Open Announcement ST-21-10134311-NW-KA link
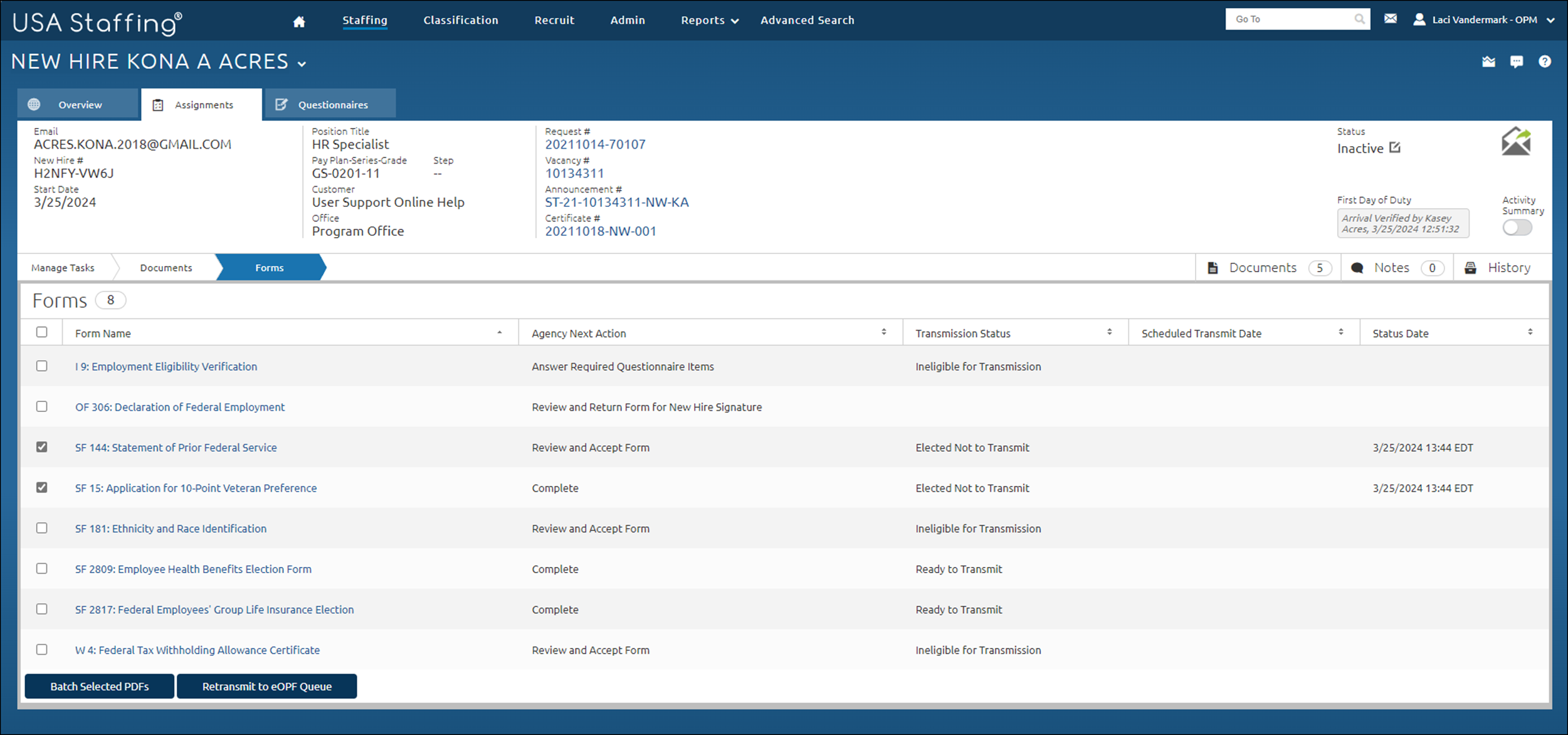This screenshot has width=1568, height=735. point(617,202)
